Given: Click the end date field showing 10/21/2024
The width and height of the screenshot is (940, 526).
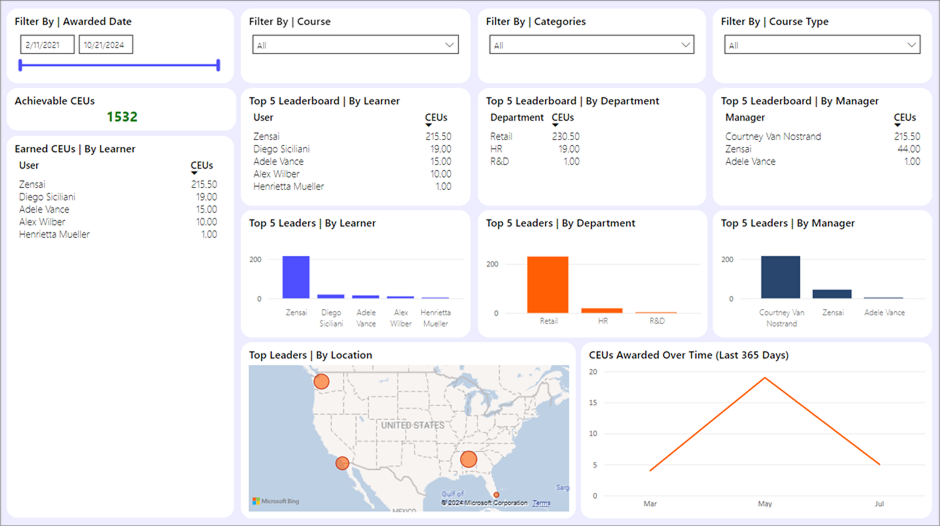Looking at the screenshot, I should (x=106, y=45).
